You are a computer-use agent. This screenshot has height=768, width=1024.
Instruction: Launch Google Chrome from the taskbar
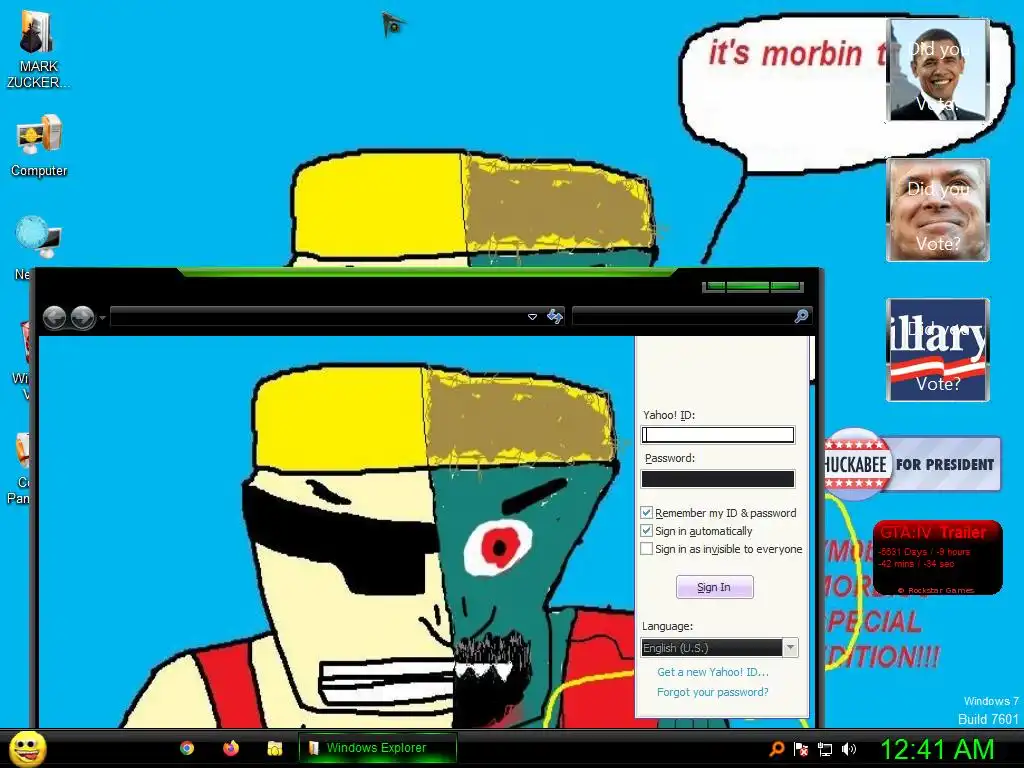(x=187, y=748)
